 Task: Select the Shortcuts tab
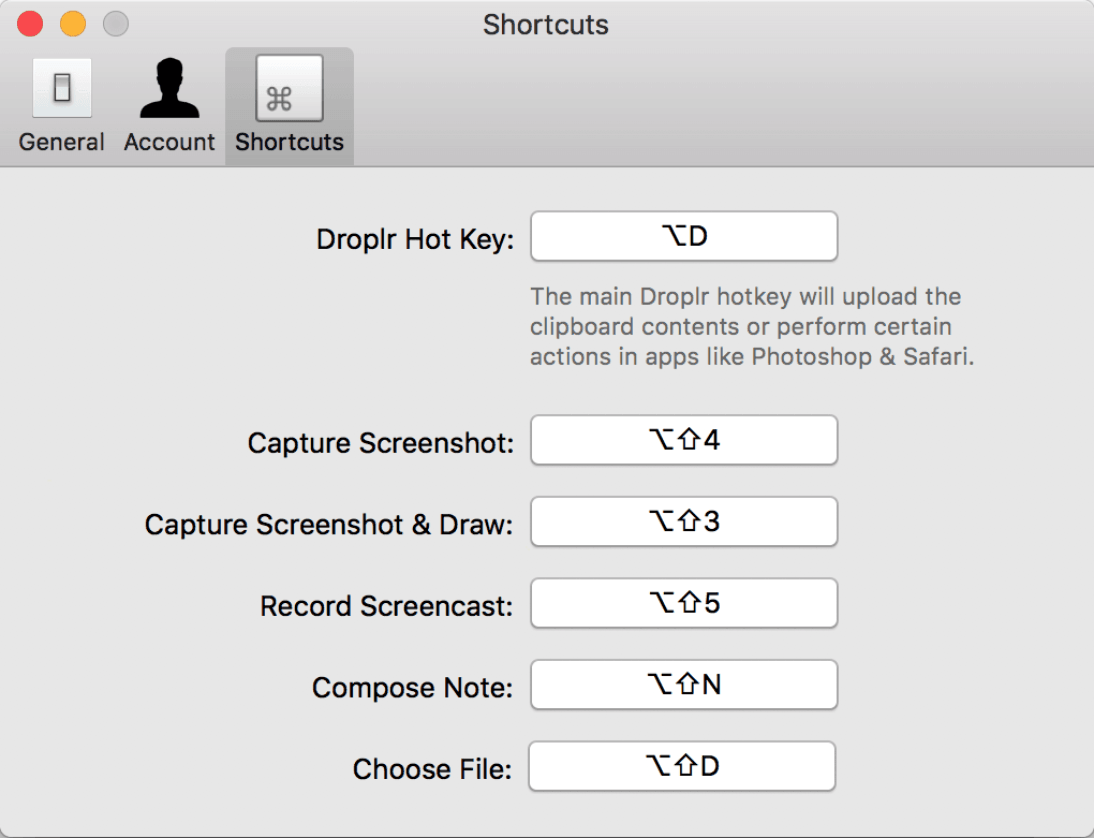click(289, 106)
